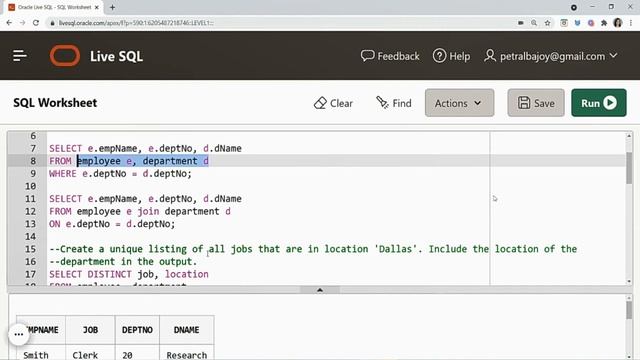Screen dimensions: 640x360
Task: Go back in the browser
Action: click(9, 23)
